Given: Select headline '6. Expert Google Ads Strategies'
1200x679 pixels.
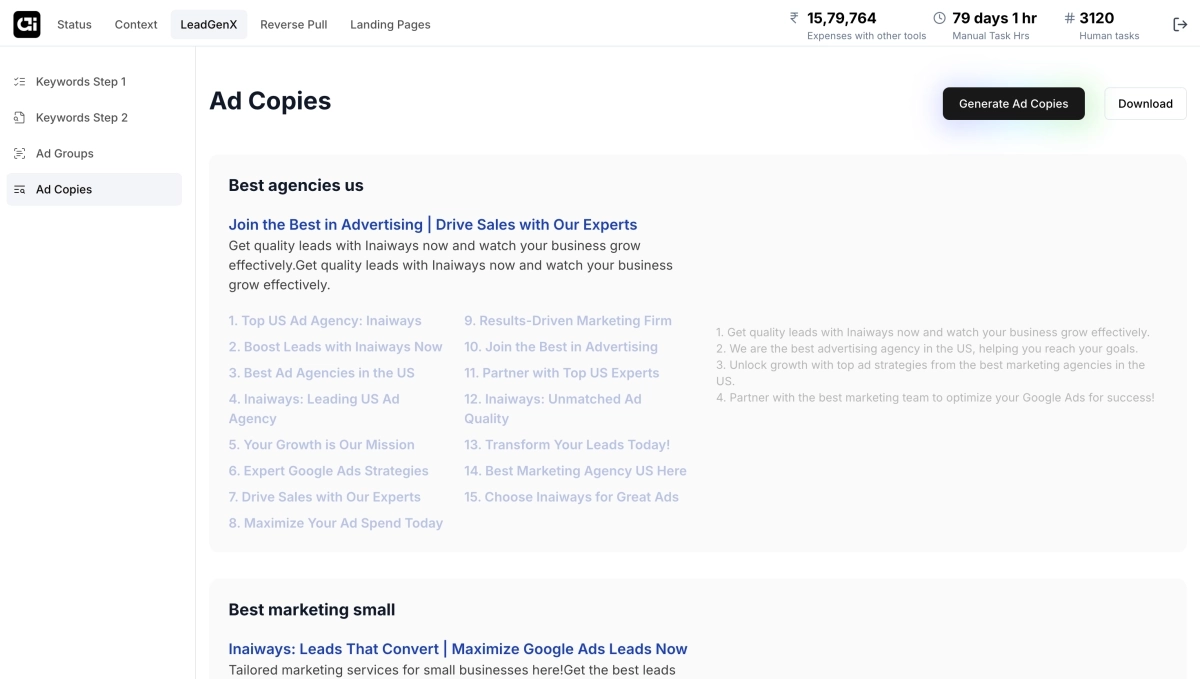Looking at the screenshot, I should tap(329, 470).
